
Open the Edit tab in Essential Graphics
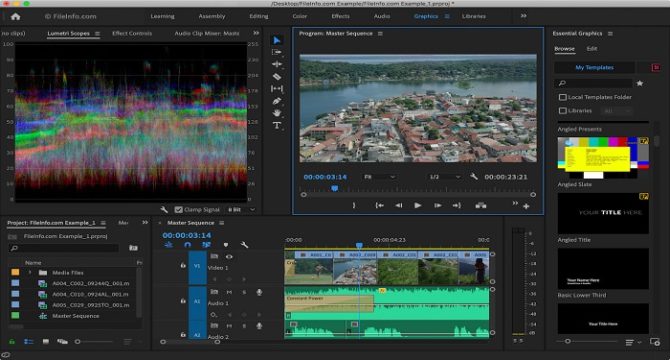(x=592, y=49)
